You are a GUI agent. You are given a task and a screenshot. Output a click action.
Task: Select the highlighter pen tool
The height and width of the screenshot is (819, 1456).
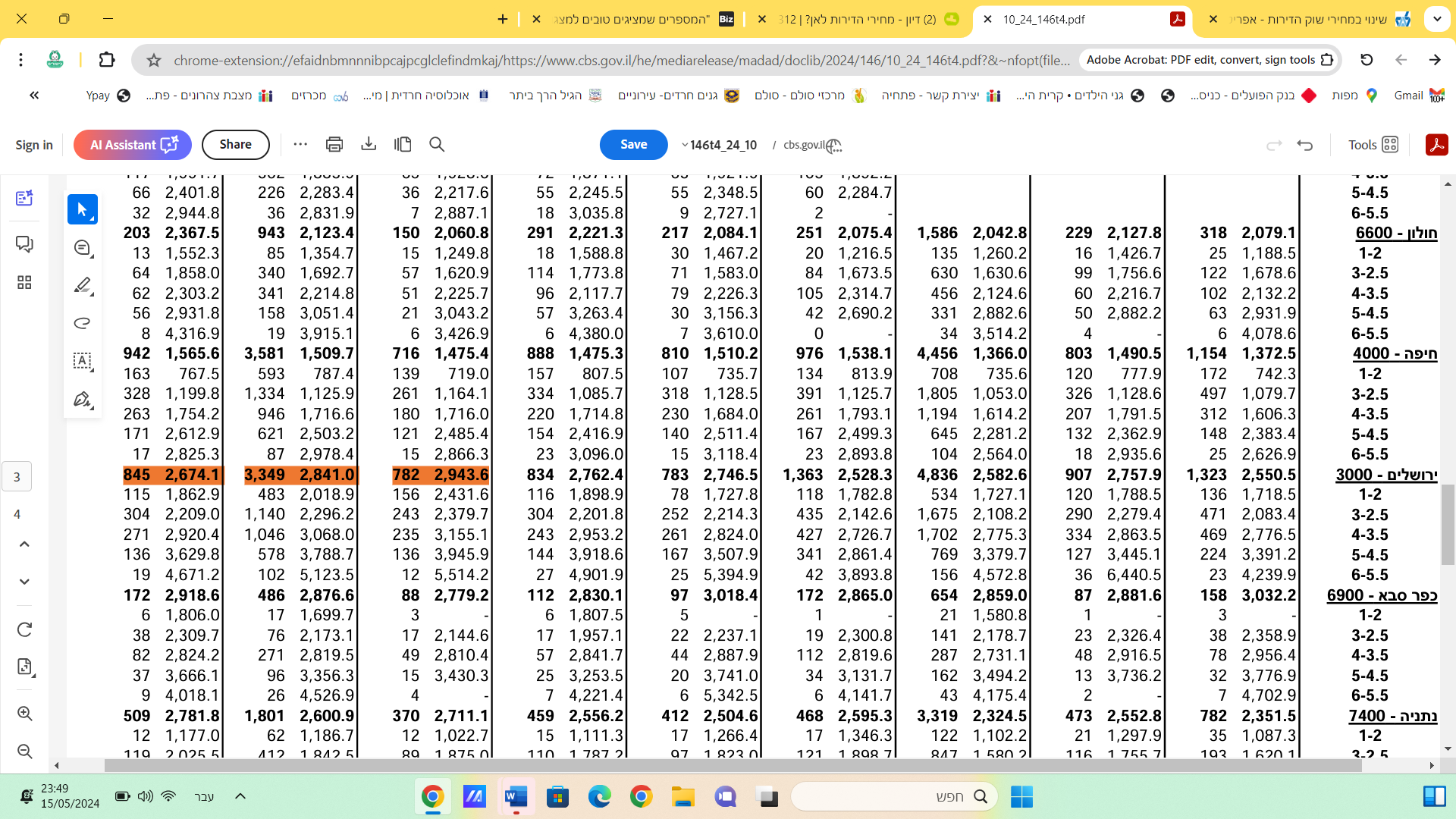[x=82, y=285]
